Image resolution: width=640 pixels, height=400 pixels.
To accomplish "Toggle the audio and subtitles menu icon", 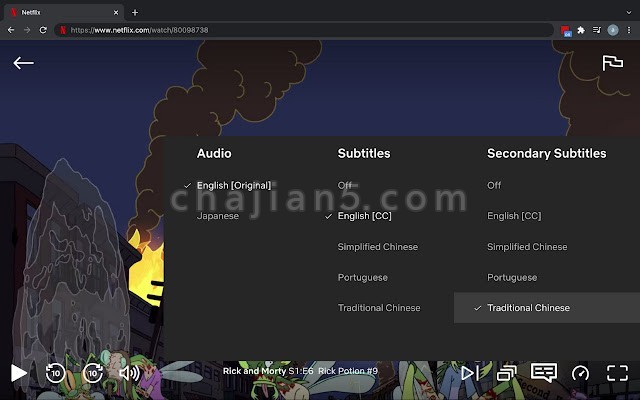I will 544,372.
